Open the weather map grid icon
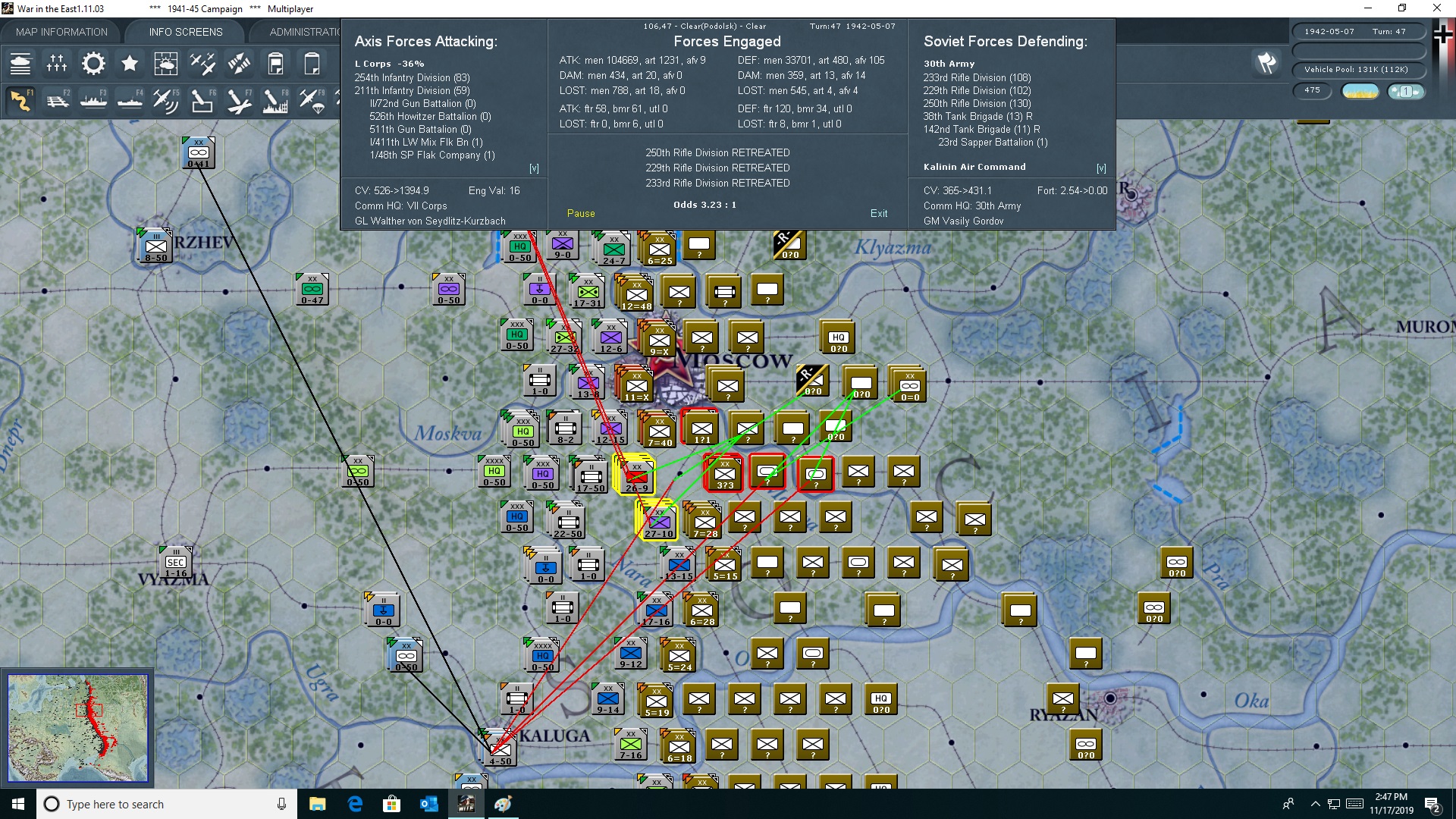This screenshot has height=819, width=1456. point(165,64)
